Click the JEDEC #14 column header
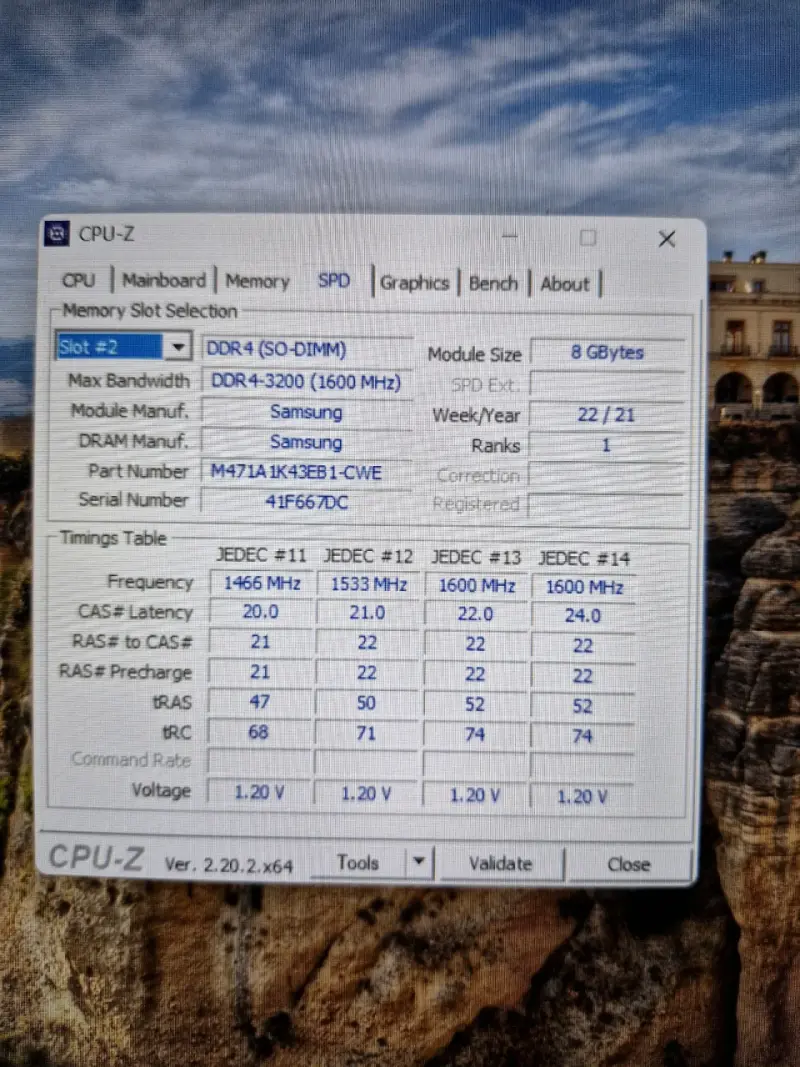The width and height of the screenshot is (800, 1067). tap(584, 559)
